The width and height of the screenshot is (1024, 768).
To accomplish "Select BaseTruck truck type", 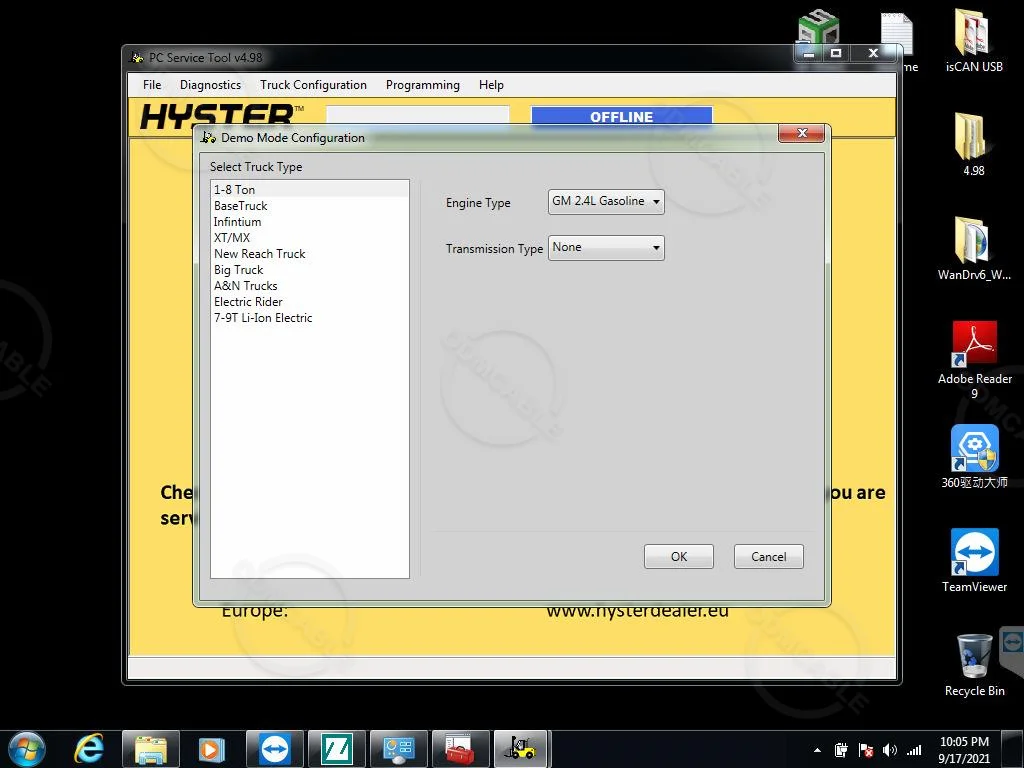I will [310, 206].
